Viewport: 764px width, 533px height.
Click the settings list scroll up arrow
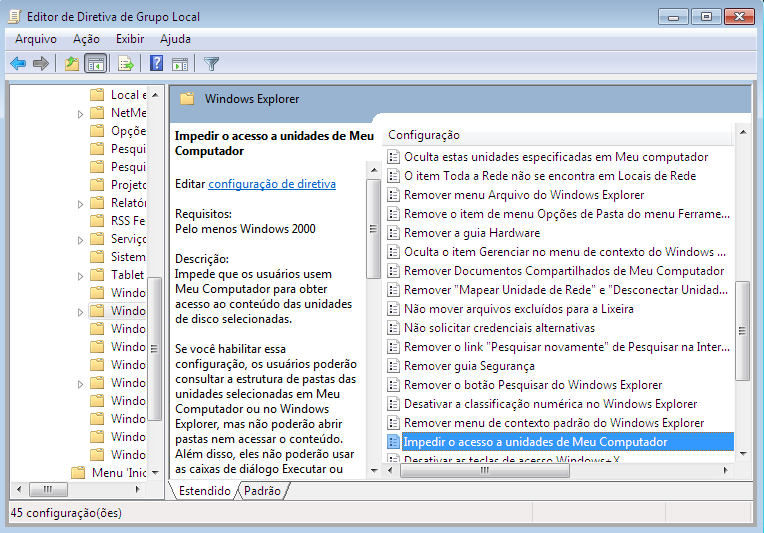pos(743,132)
